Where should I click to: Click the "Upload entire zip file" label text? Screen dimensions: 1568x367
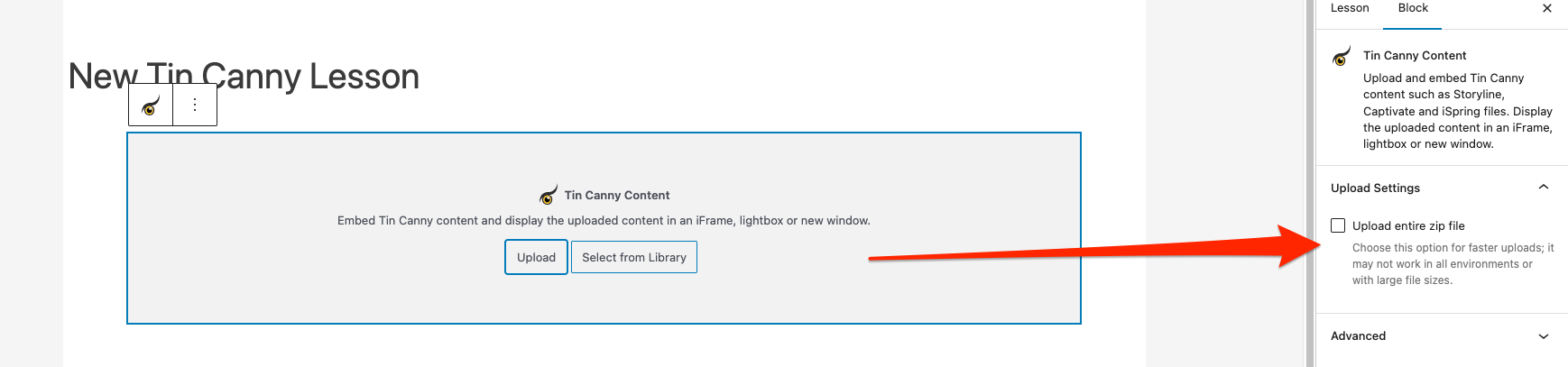(1408, 226)
